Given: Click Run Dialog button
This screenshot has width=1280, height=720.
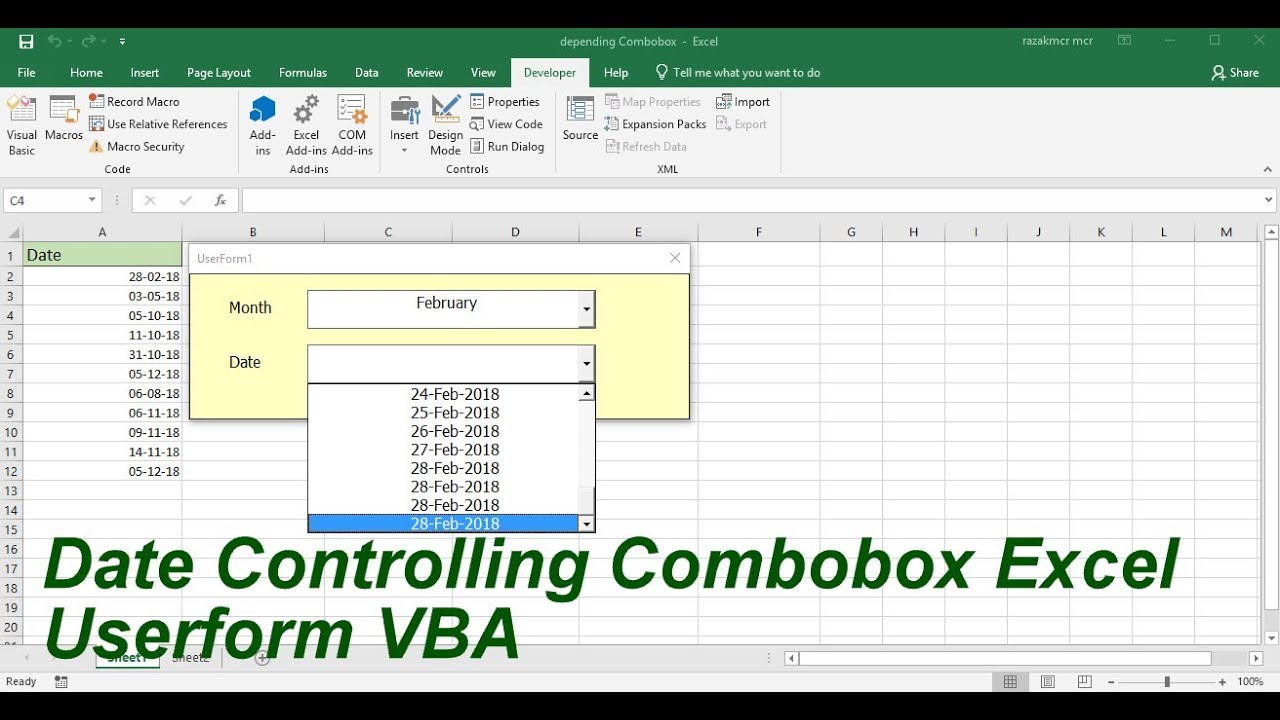Looking at the screenshot, I should pos(507,146).
